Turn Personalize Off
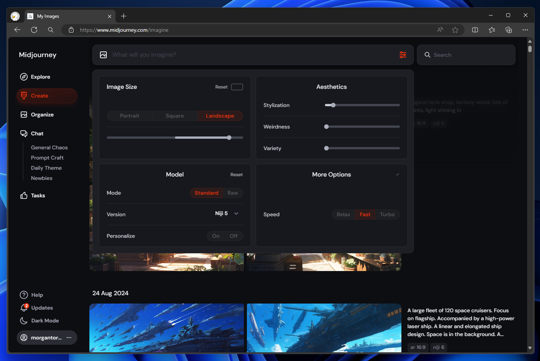 233,236
